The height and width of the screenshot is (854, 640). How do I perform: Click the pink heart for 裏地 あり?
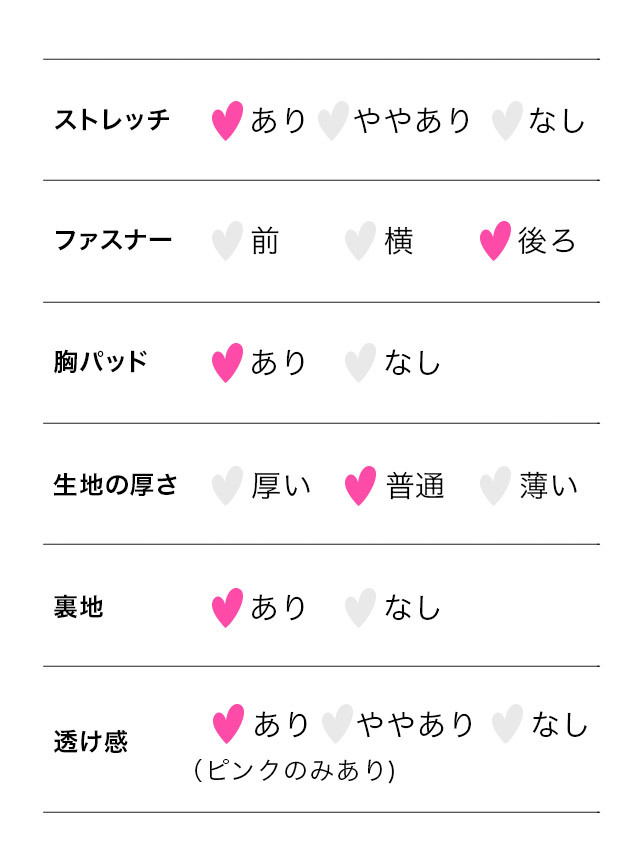click(x=227, y=608)
